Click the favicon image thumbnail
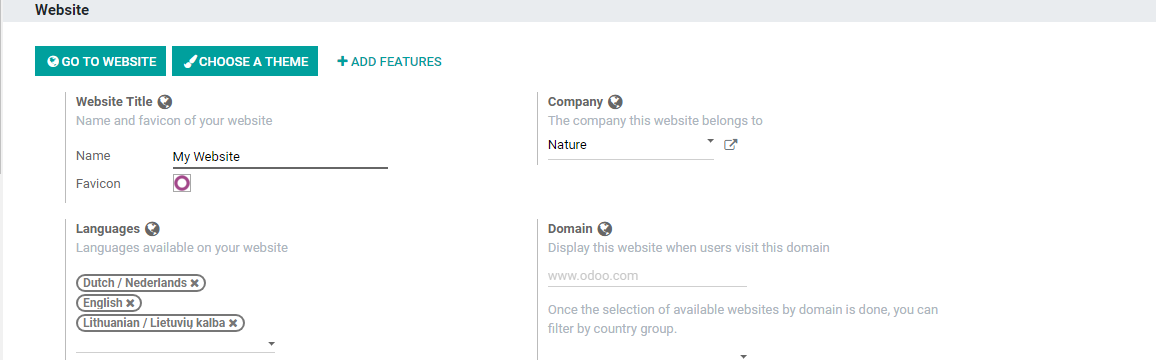The width and height of the screenshot is (1156, 360). coord(182,183)
